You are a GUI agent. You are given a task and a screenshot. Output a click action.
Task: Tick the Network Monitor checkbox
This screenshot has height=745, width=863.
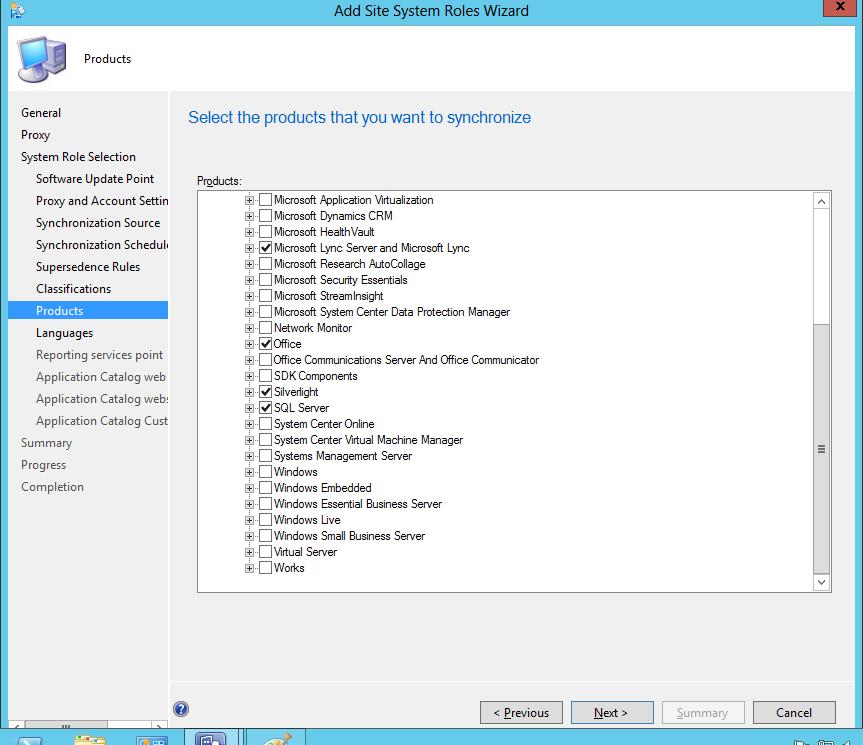pos(265,328)
